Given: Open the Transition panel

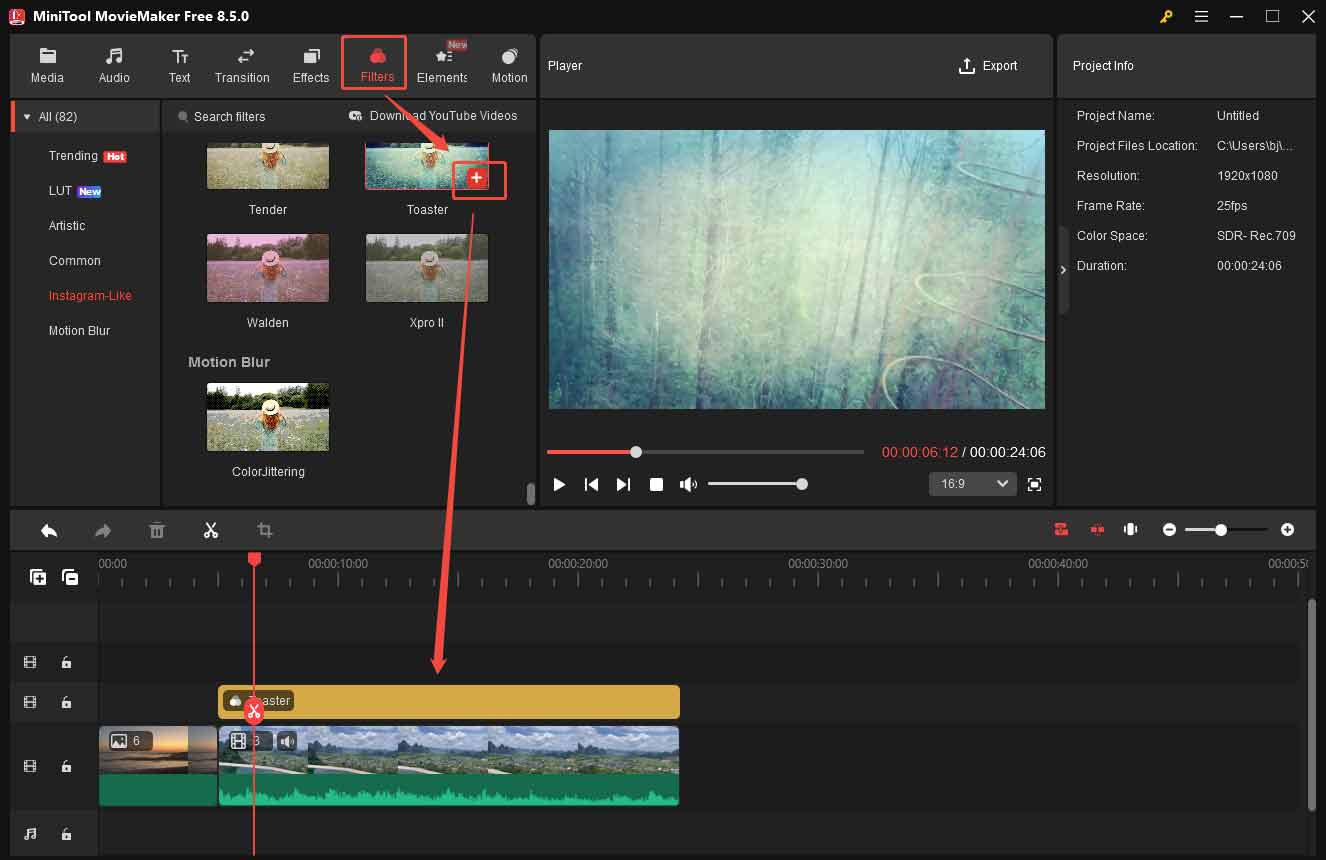Looking at the screenshot, I should pyautogui.click(x=242, y=66).
